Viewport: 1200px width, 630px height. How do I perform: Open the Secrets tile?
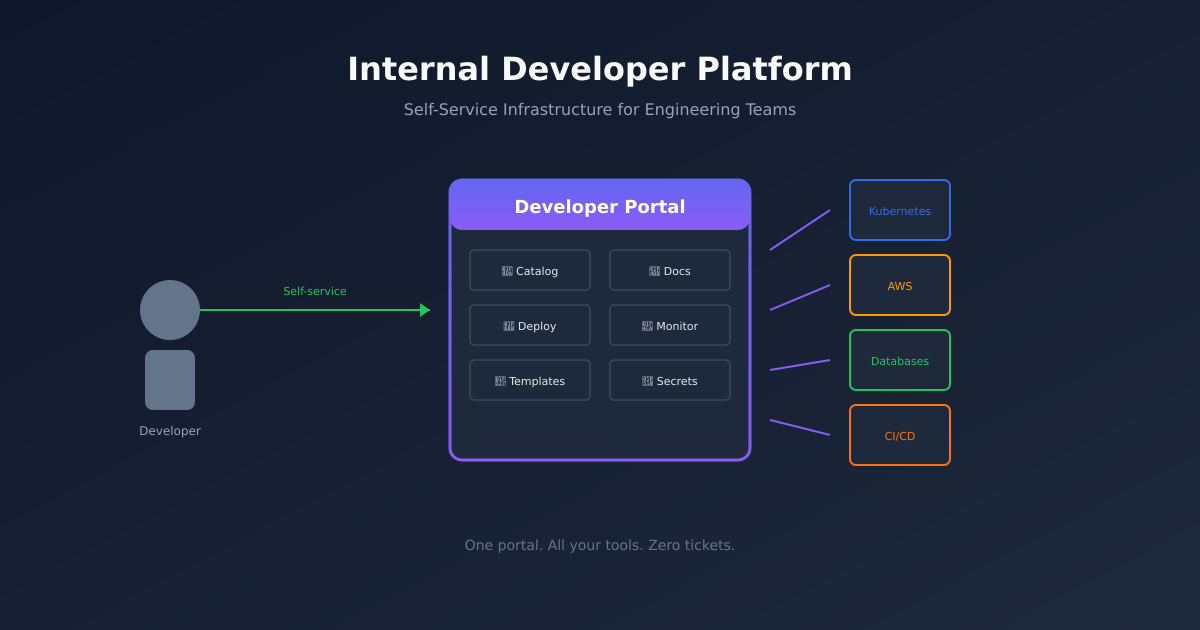[x=670, y=380]
